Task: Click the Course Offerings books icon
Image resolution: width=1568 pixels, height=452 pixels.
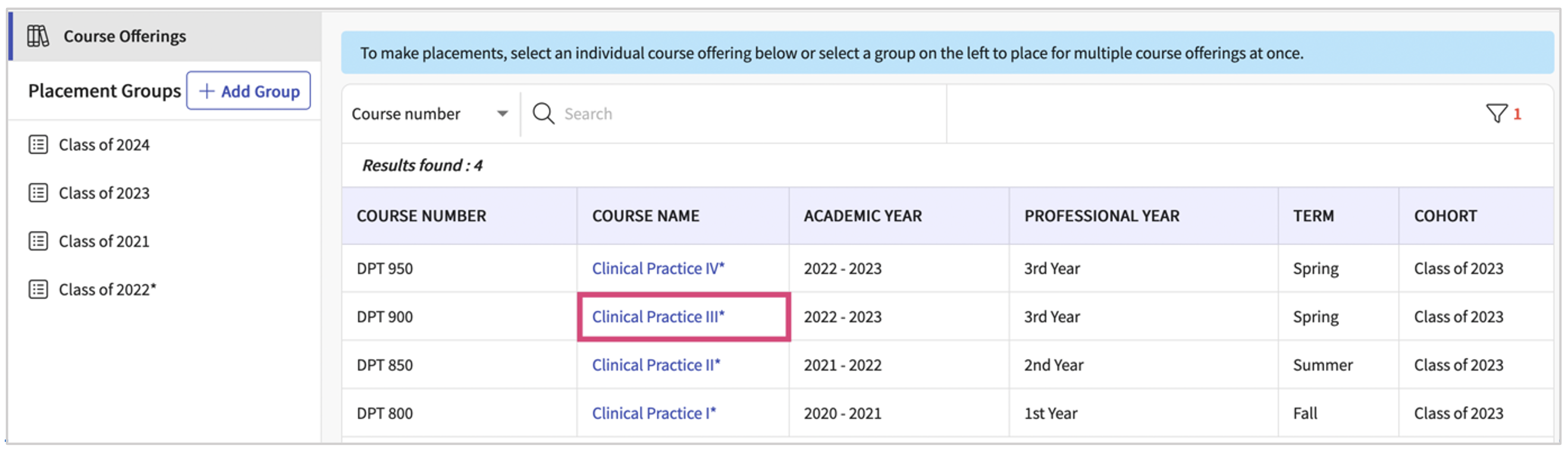Action: point(37,36)
